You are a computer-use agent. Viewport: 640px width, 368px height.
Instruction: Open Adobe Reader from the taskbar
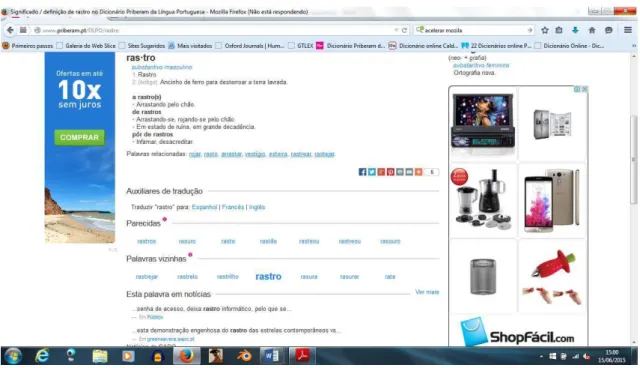point(302,356)
